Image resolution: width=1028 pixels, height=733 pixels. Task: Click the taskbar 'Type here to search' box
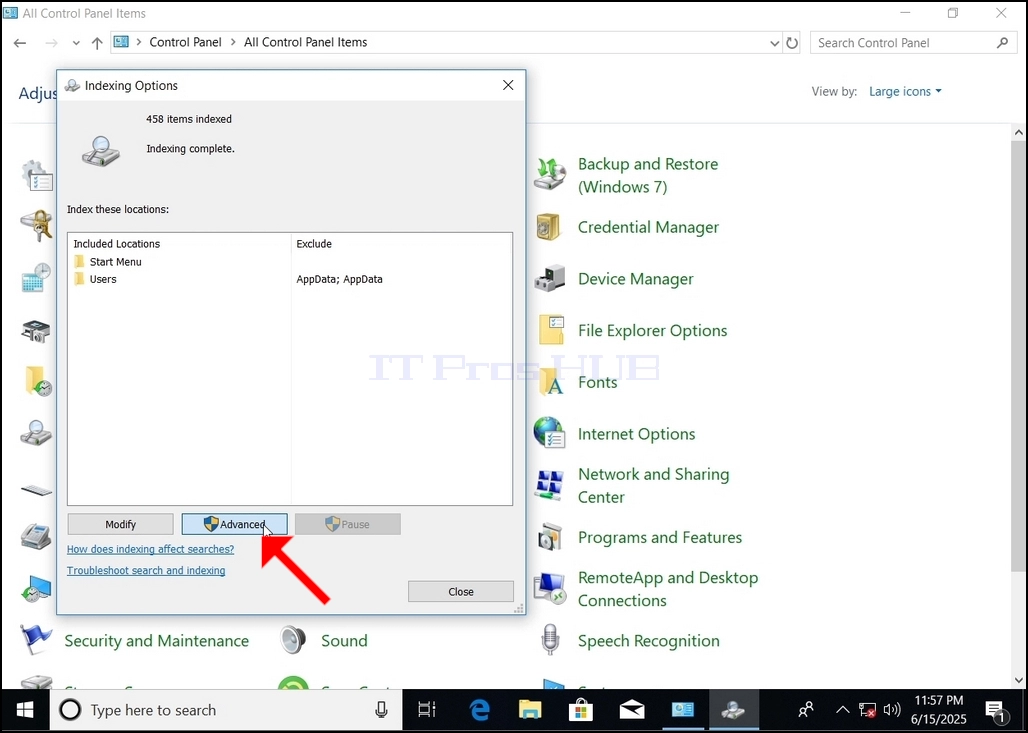click(x=226, y=709)
